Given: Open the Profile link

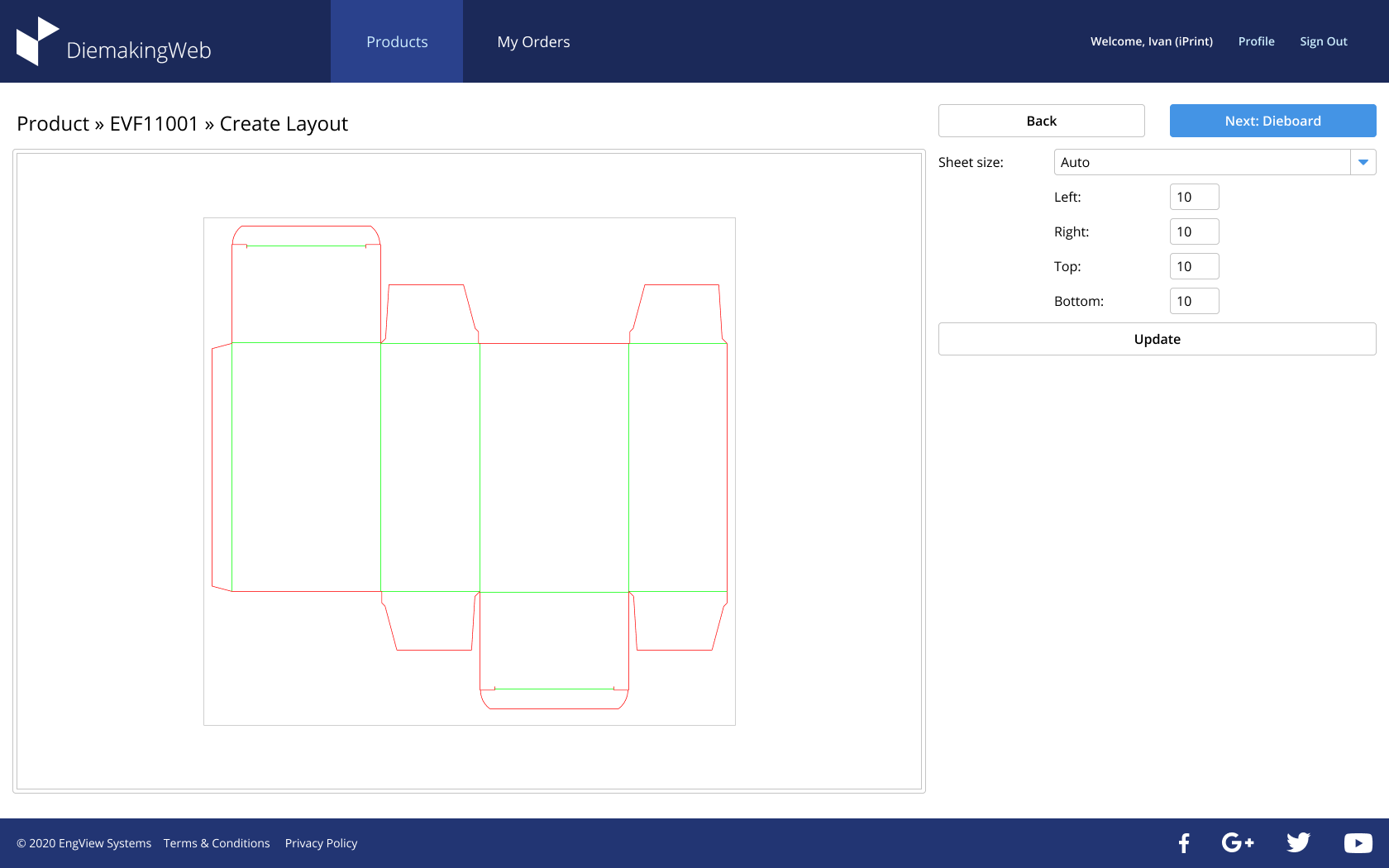Looking at the screenshot, I should pos(1256,41).
